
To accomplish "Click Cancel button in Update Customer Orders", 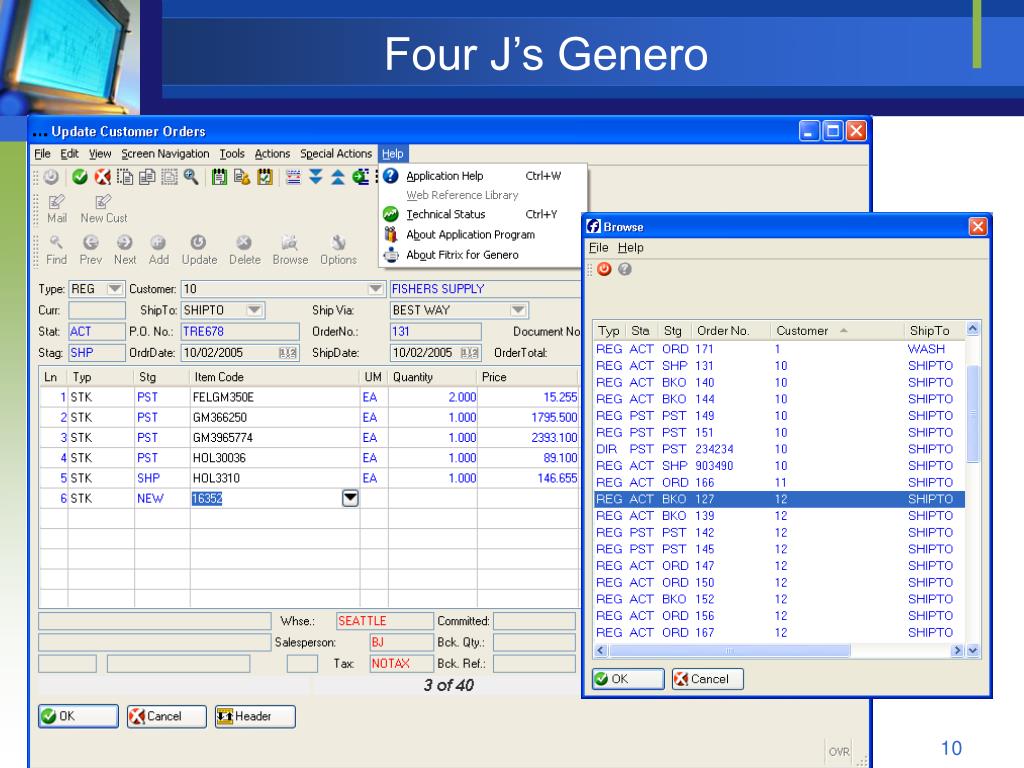I will (x=167, y=716).
